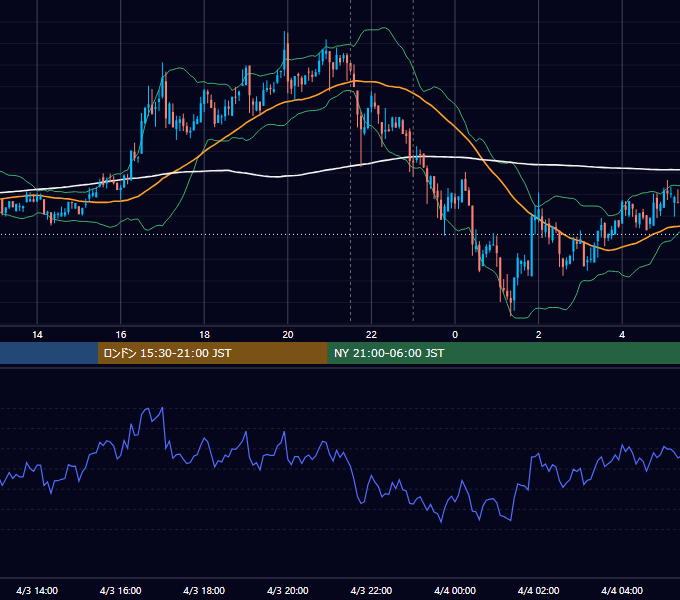
Task: Select the ロンドン 15:30-21:00 JST session bar
Action: (212, 353)
